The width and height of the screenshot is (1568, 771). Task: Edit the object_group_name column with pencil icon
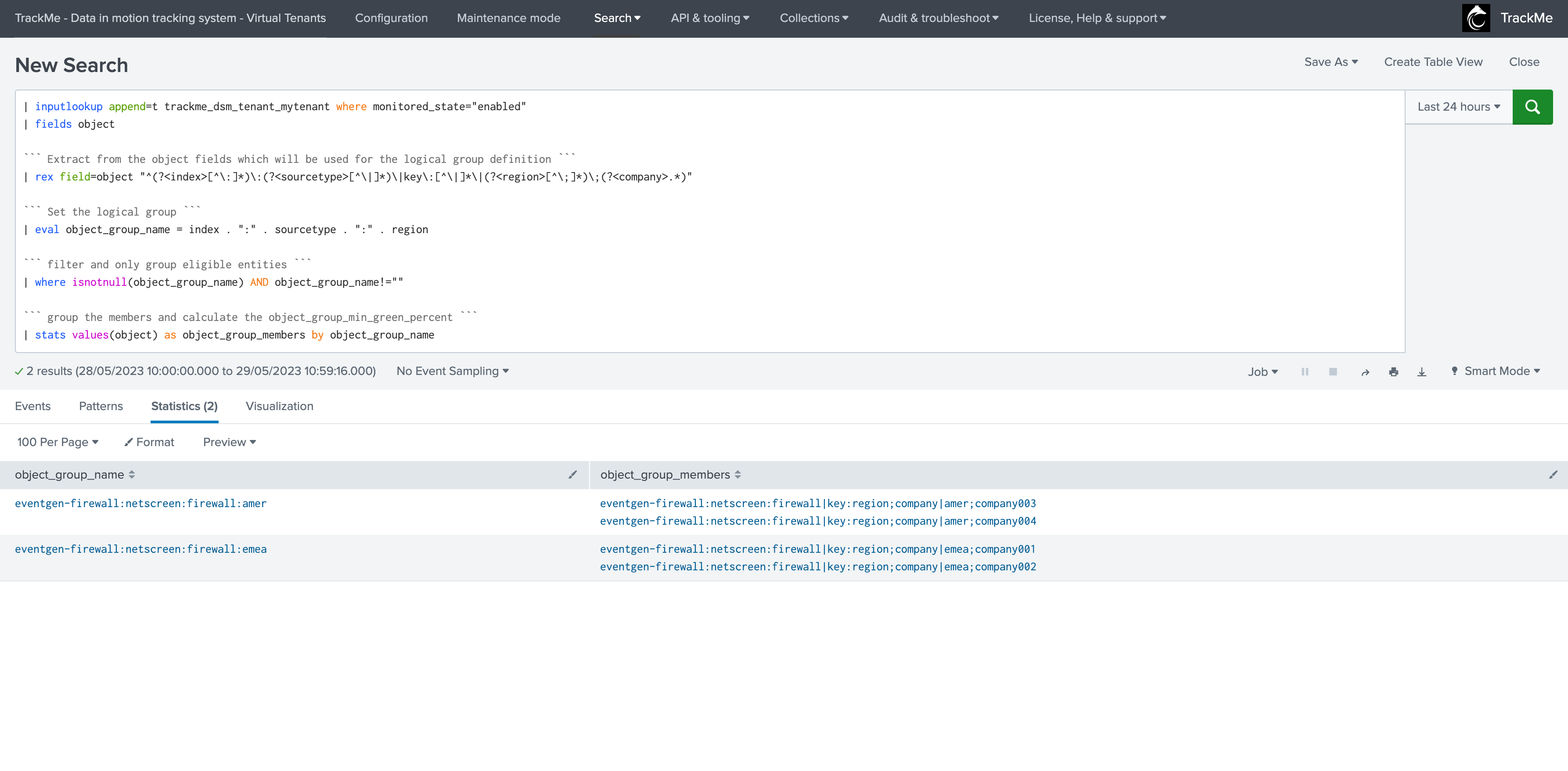point(572,475)
